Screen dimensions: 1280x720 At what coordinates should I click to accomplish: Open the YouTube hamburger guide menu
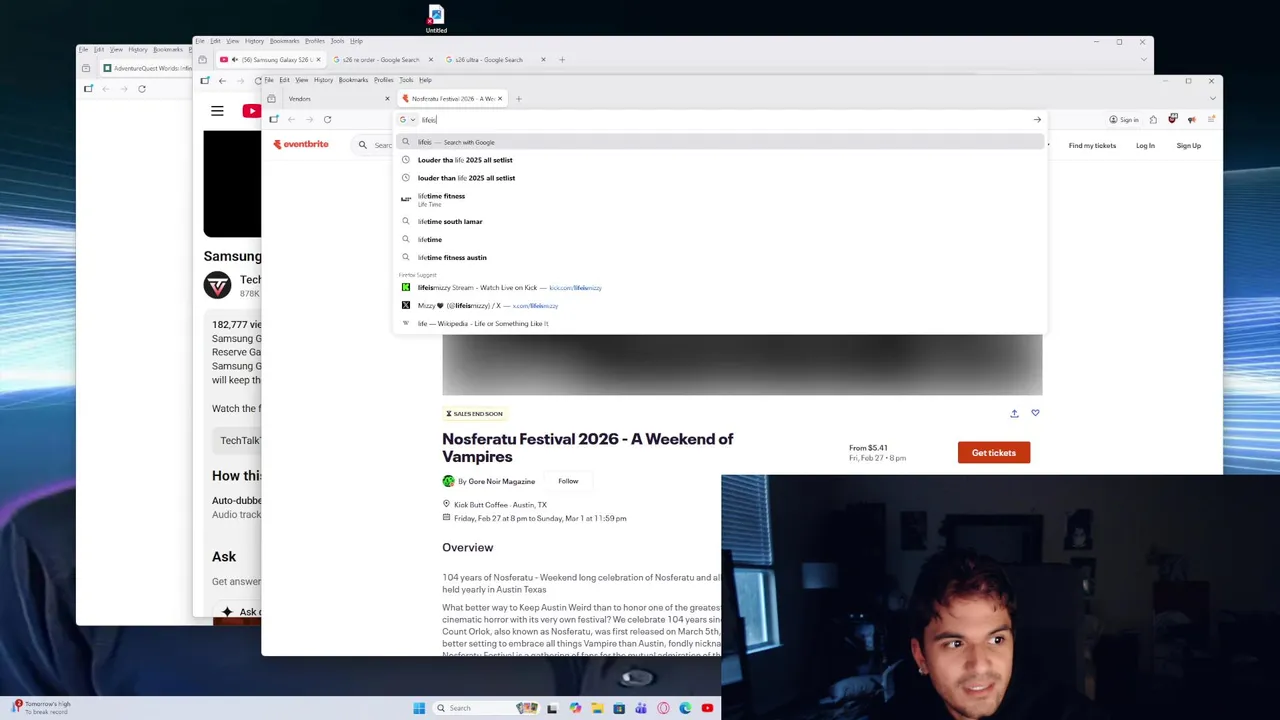pos(217,111)
